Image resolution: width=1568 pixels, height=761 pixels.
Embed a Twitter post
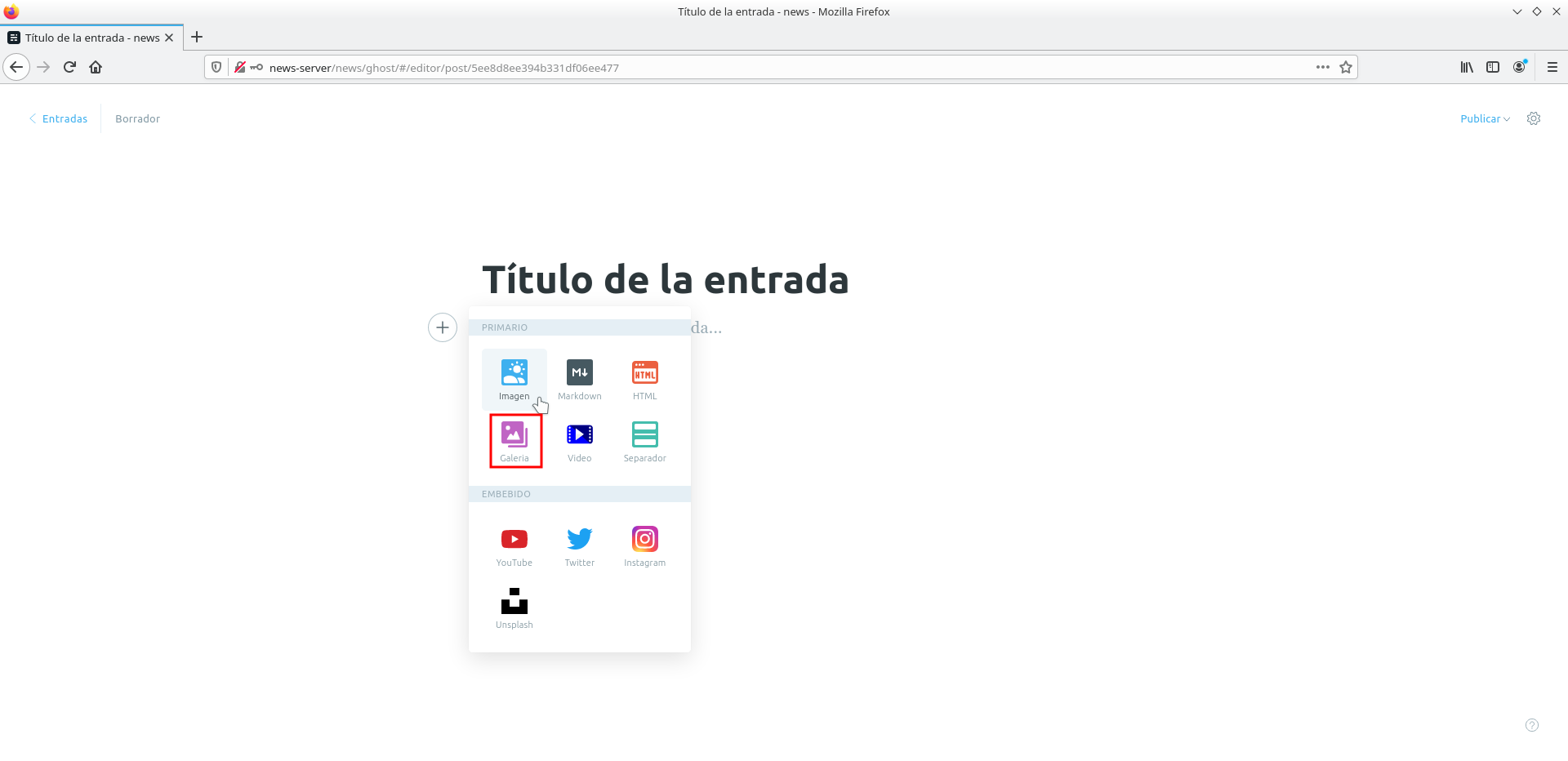[579, 545]
